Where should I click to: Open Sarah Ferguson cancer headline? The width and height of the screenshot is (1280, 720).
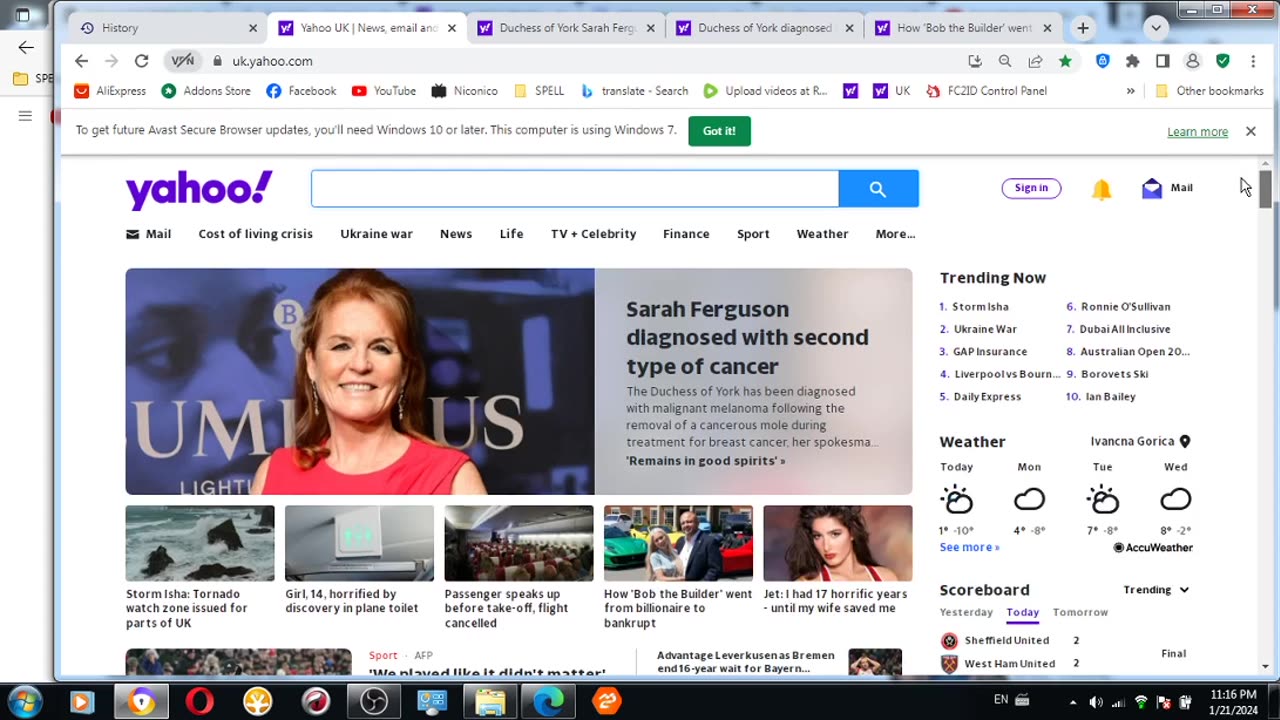[x=747, y=337]
